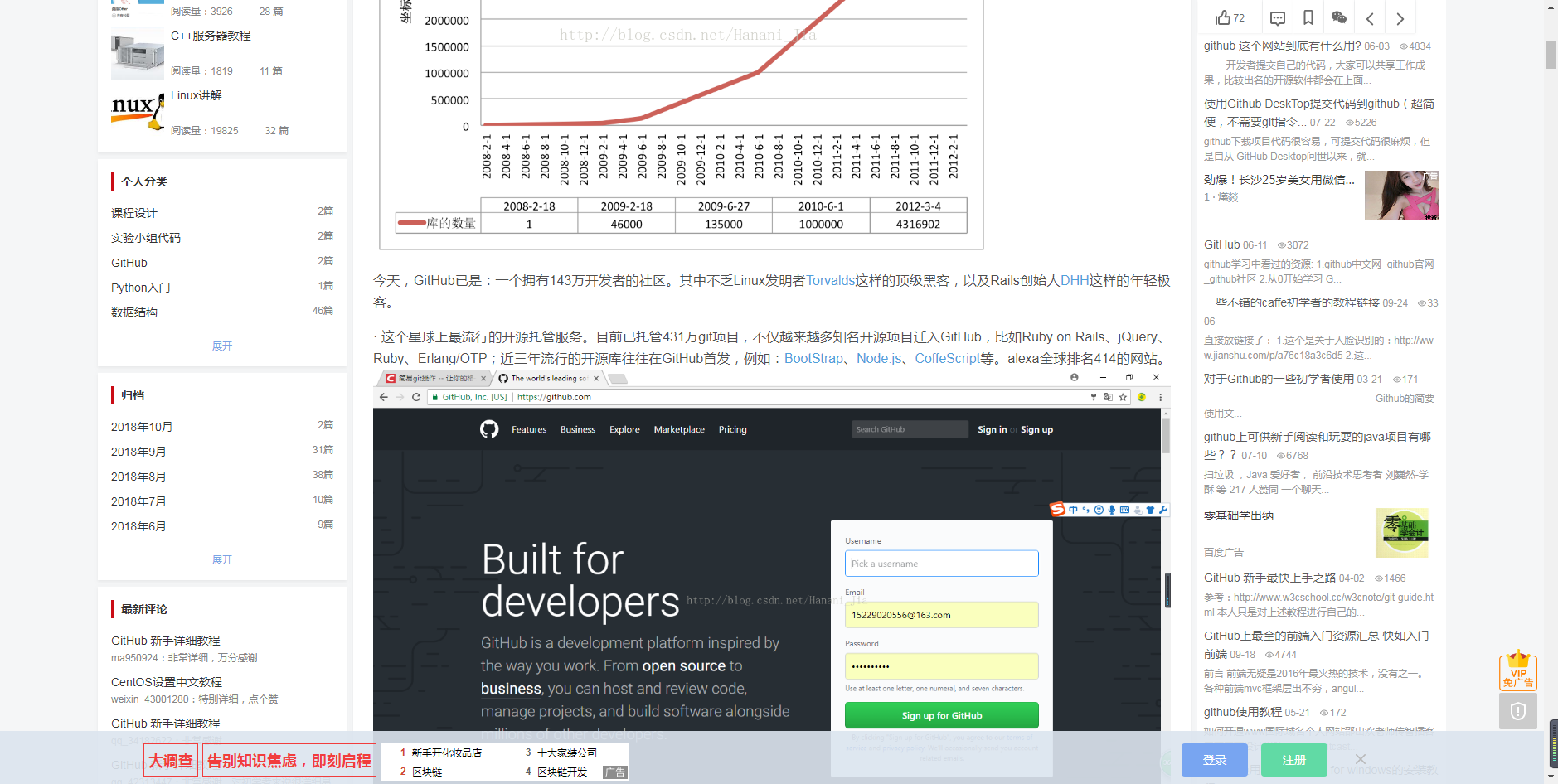Bookmark this article with the bookmark icon
The height and width of the screenshot is (784, 1558).
click(x=1308, y=18)
